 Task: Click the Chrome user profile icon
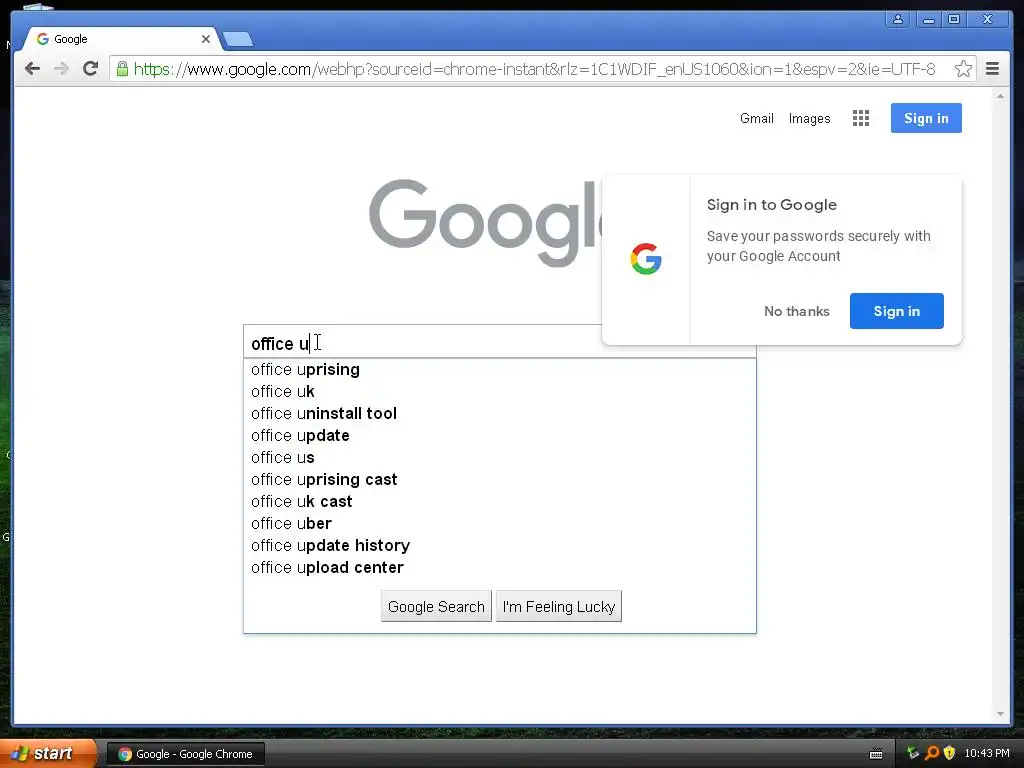tap(898, 19)
